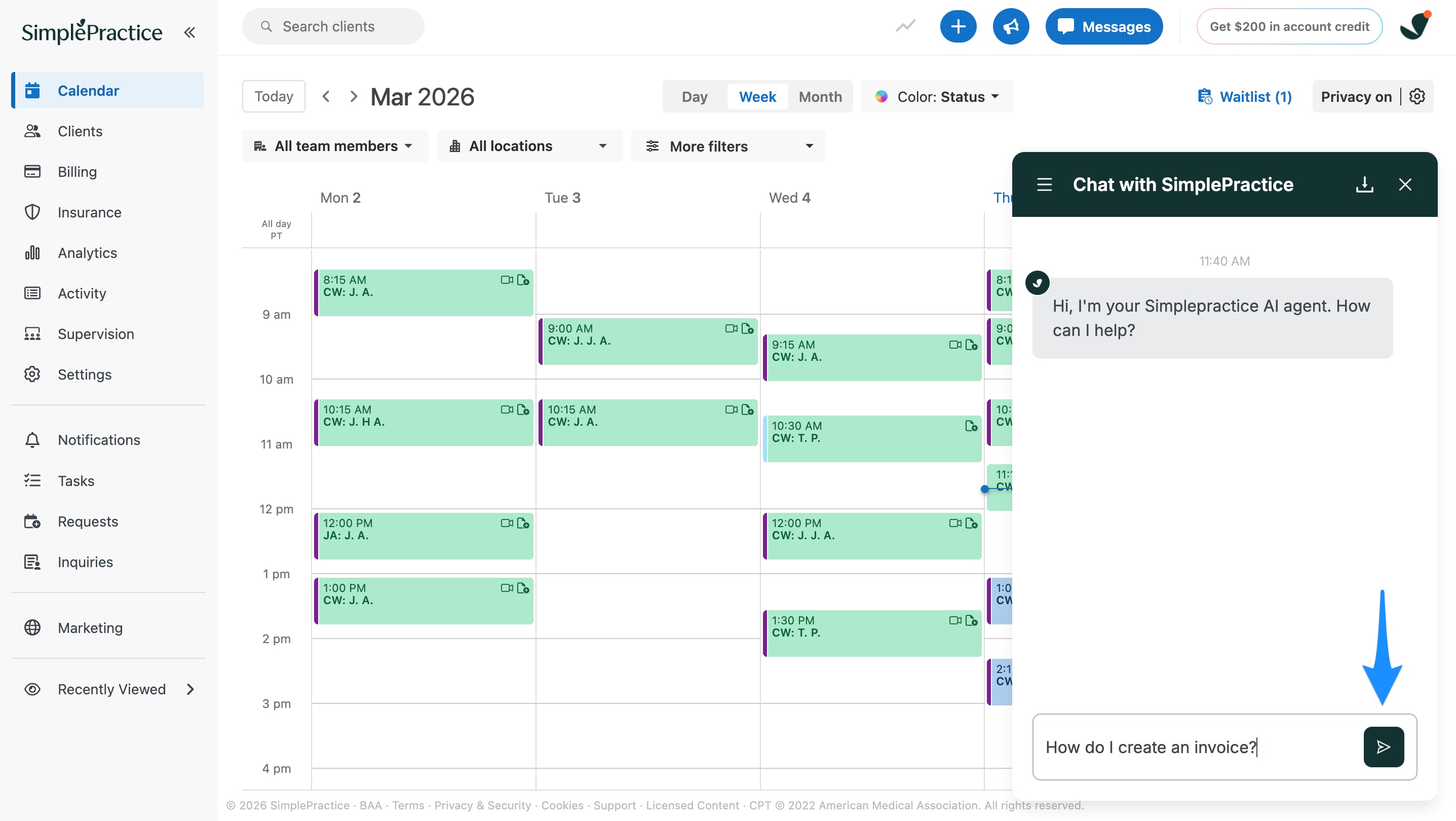Click video icon on Mon 12:00 PM appointment
1456x821 pixels.
pos(507,523)
